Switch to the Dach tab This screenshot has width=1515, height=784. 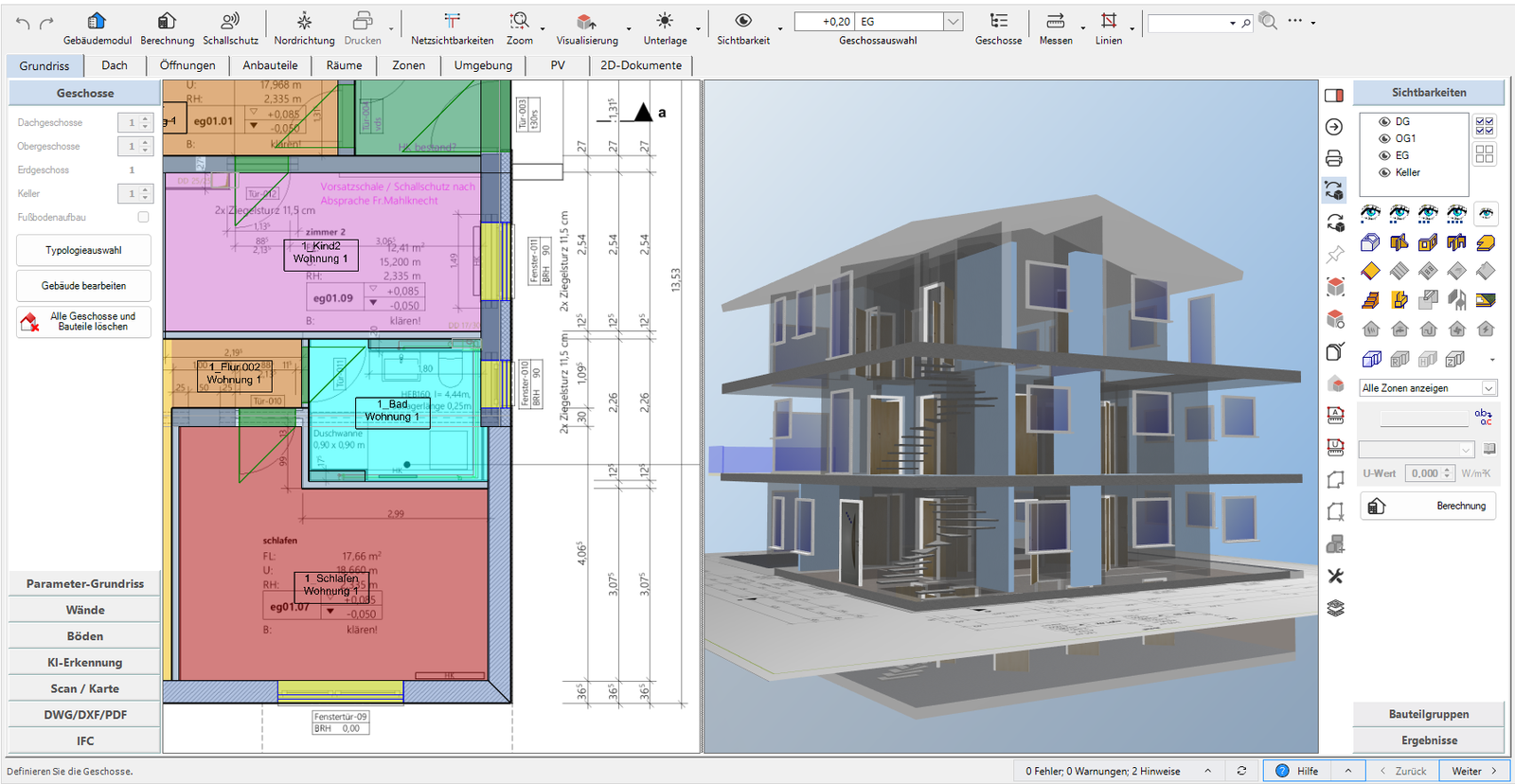pyautogui.click(x=115, y=65)
